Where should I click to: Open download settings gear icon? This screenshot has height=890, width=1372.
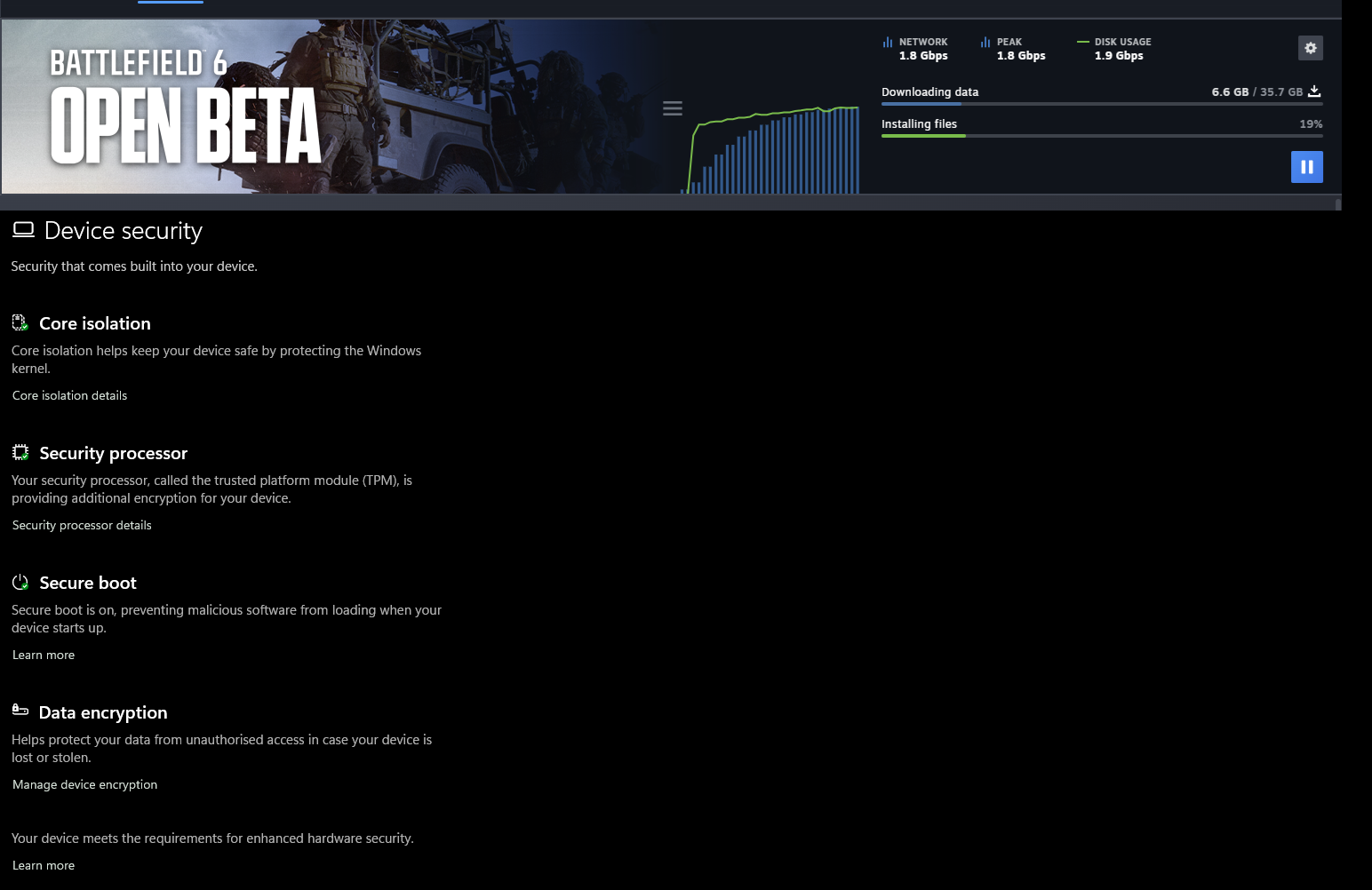point(1310,48)
